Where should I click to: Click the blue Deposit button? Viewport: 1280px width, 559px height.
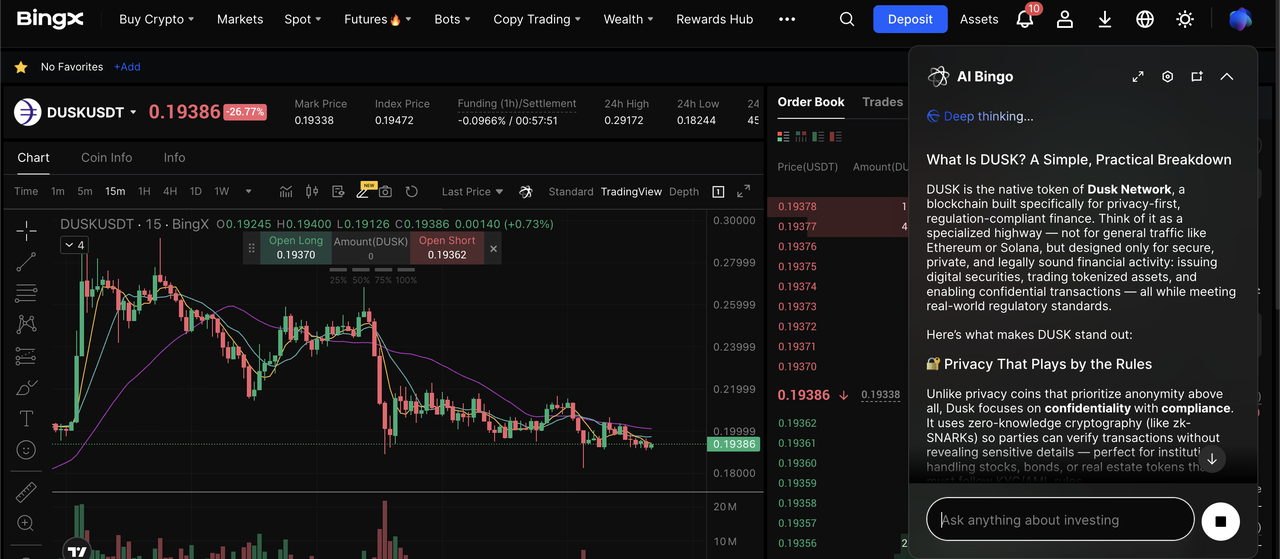(x=909, y=19)
